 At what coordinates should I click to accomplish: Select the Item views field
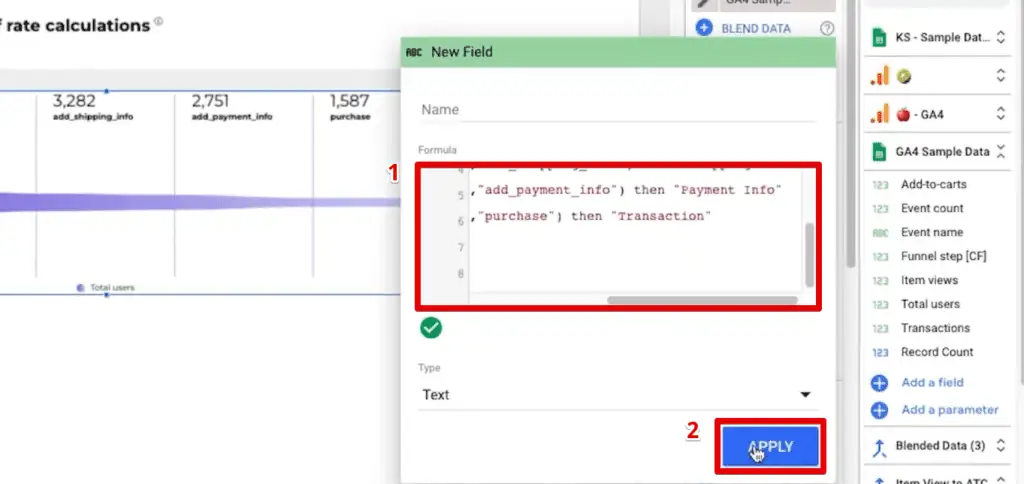click(929, 280)
